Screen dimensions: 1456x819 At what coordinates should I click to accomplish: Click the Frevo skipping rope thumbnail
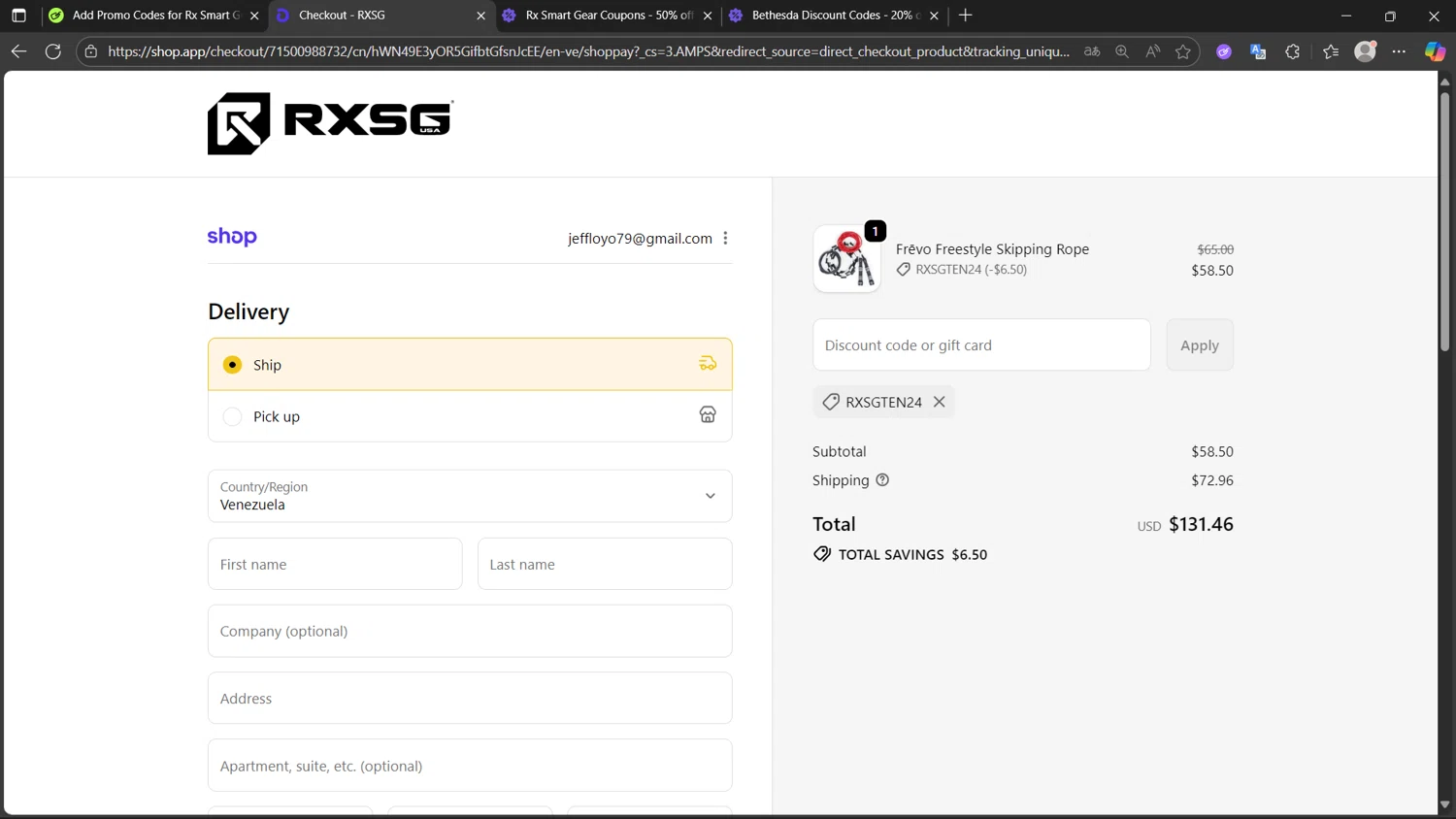[846, 259]
